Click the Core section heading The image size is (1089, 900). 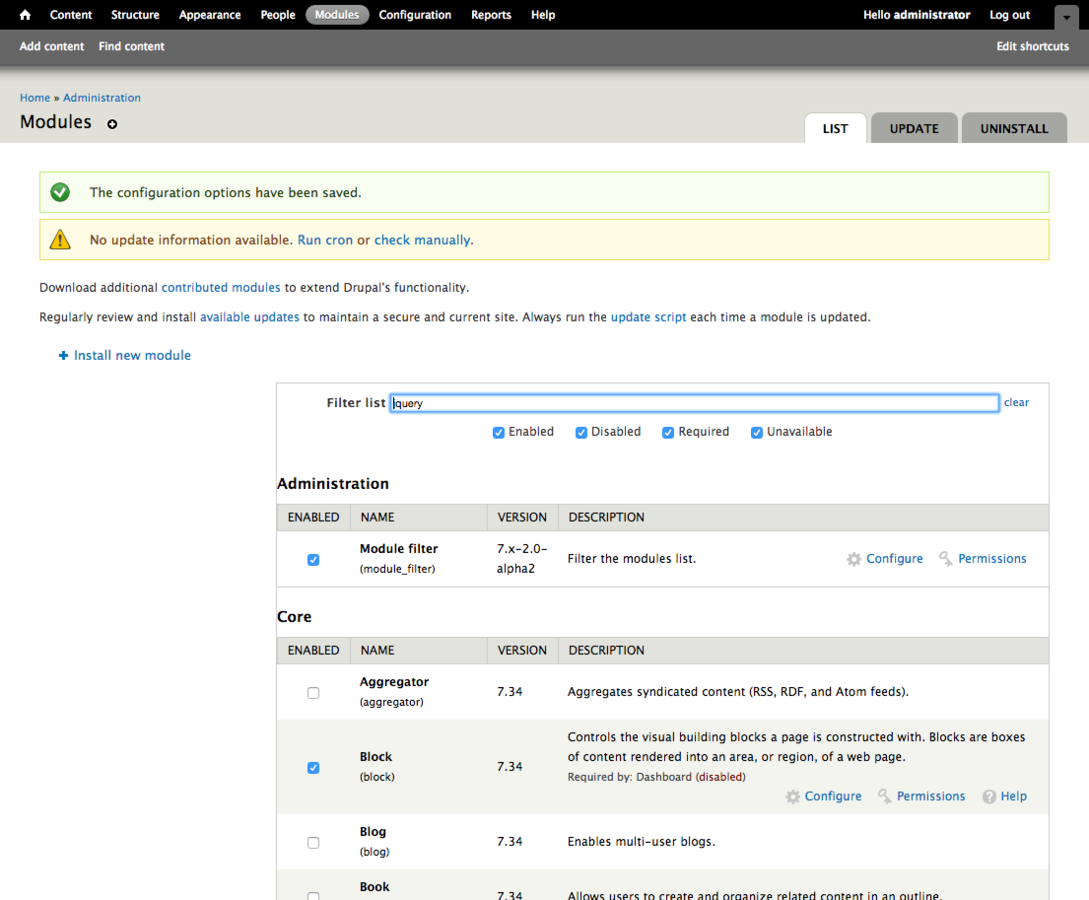click(294, 617)
